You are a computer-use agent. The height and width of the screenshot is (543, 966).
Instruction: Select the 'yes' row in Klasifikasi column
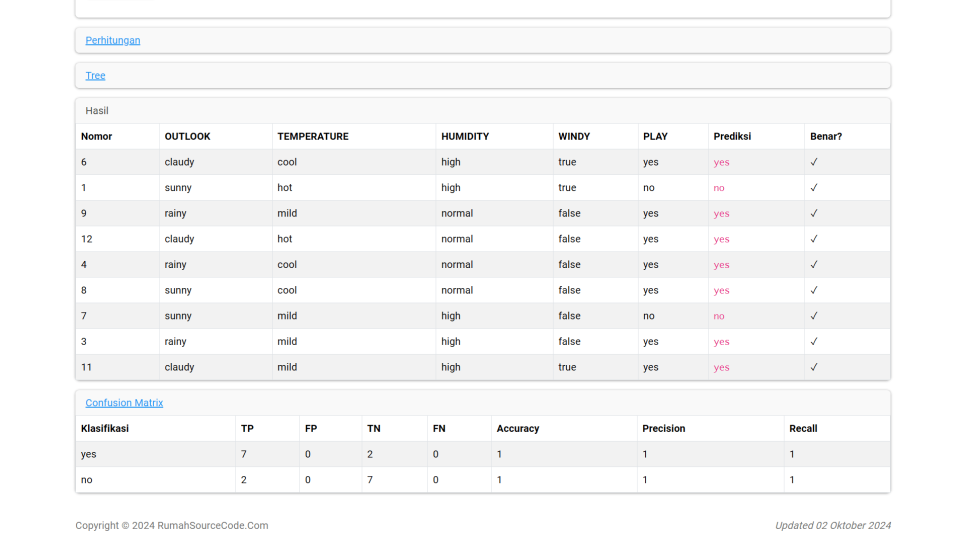(x=89, y=455)
